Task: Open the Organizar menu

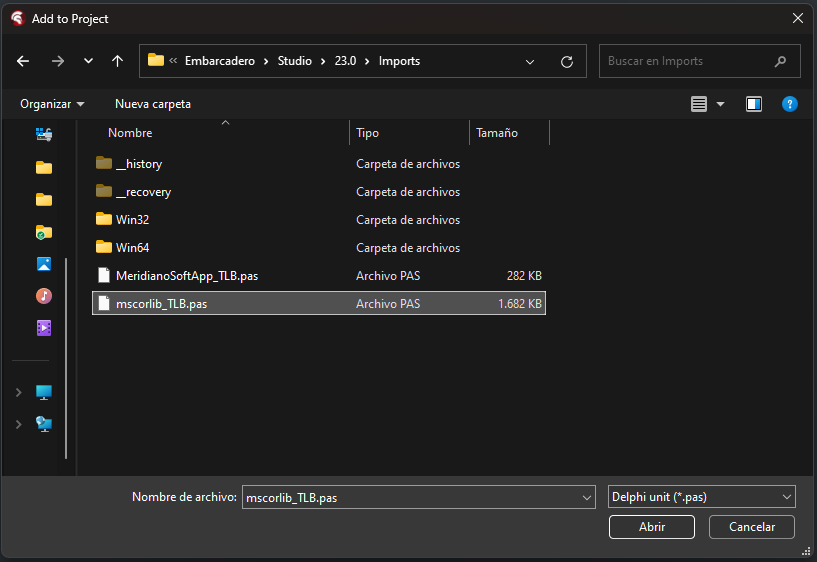Action: (52, 104)
